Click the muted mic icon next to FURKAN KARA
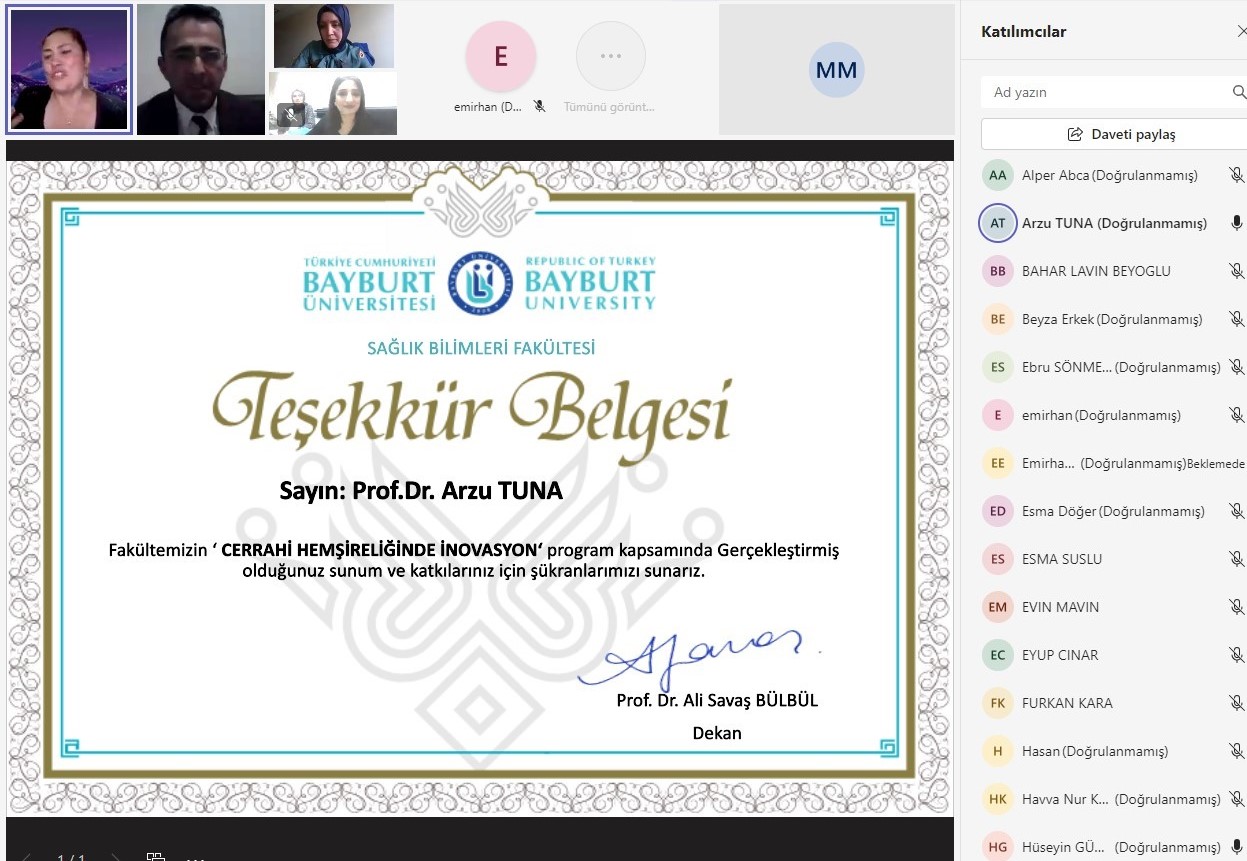Image resolution: width=1247 pixels, height=861 pixels. 1236,703
